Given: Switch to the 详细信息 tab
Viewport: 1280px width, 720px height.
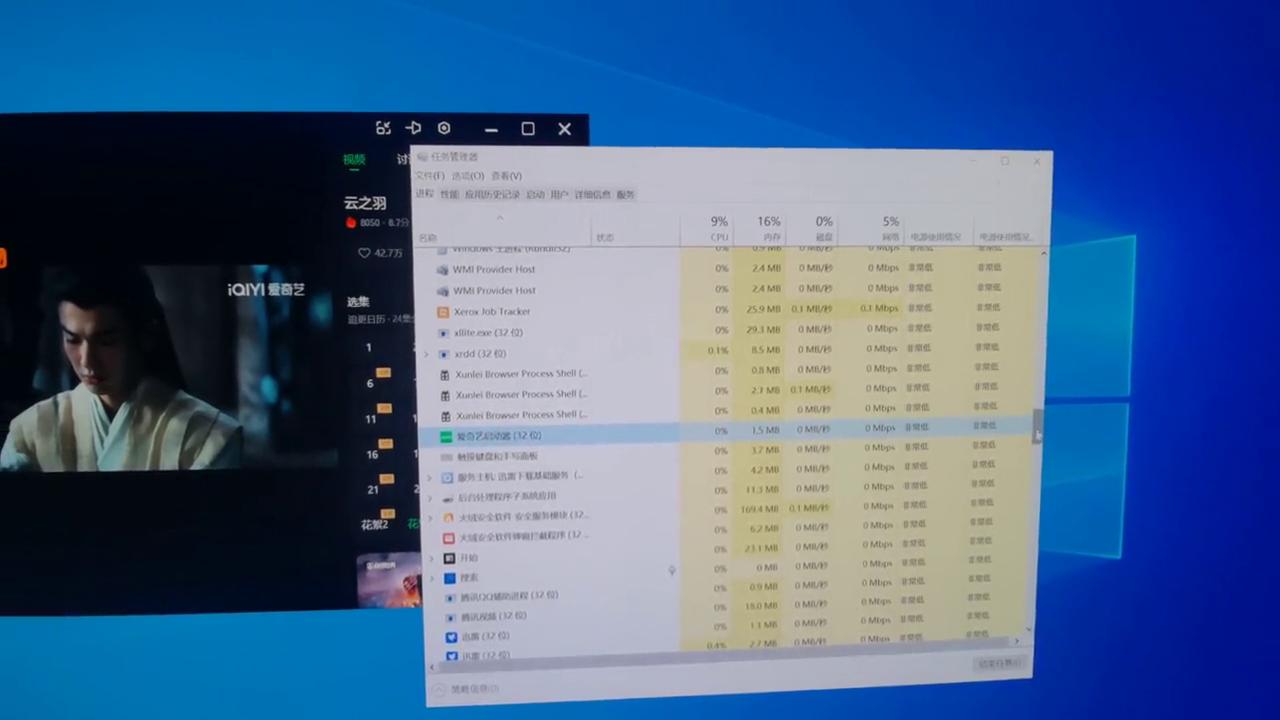Looking at the screenshot, I should [x=592, y=194].
